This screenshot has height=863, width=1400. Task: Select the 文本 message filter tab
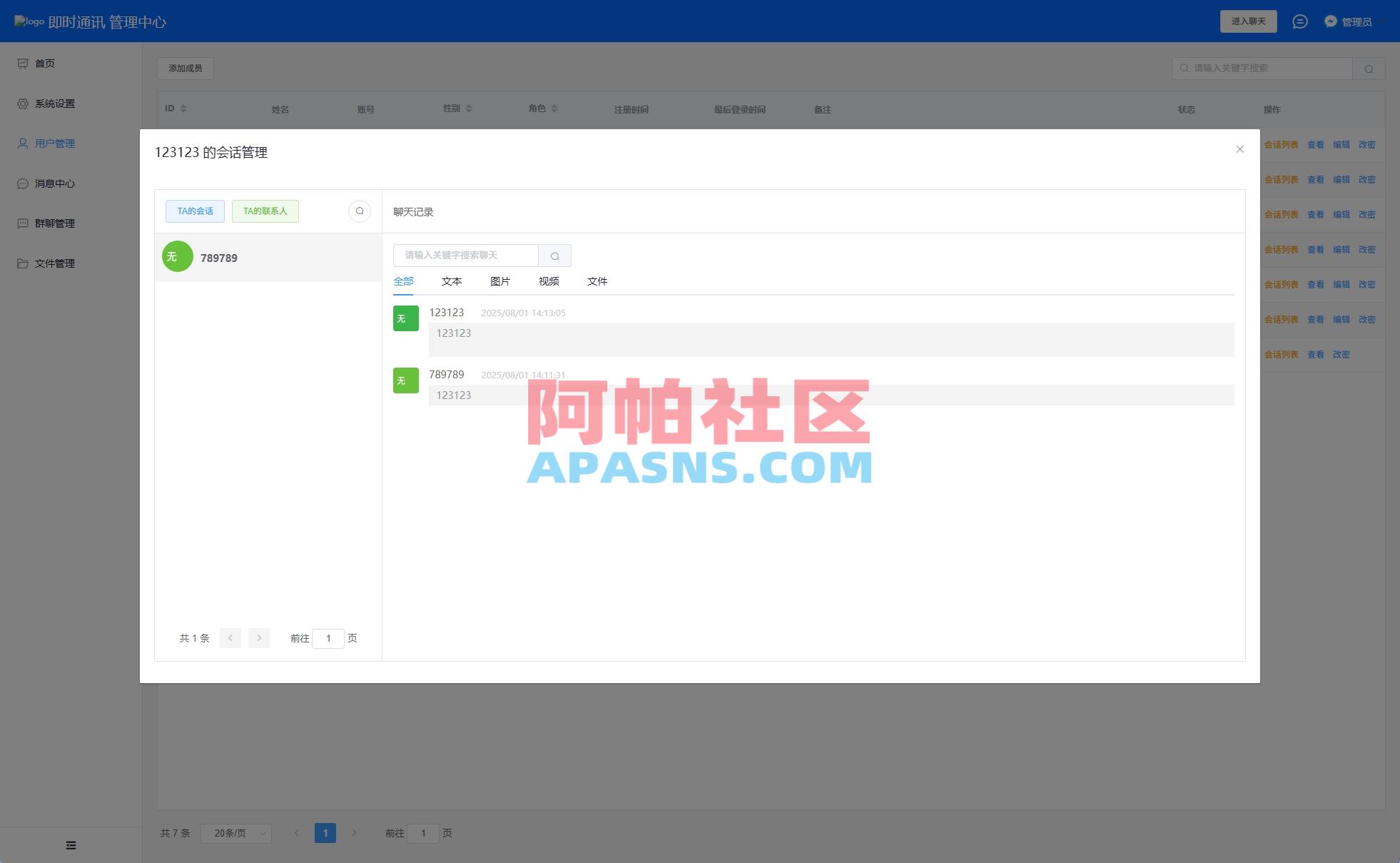click(x=451, y=281)
